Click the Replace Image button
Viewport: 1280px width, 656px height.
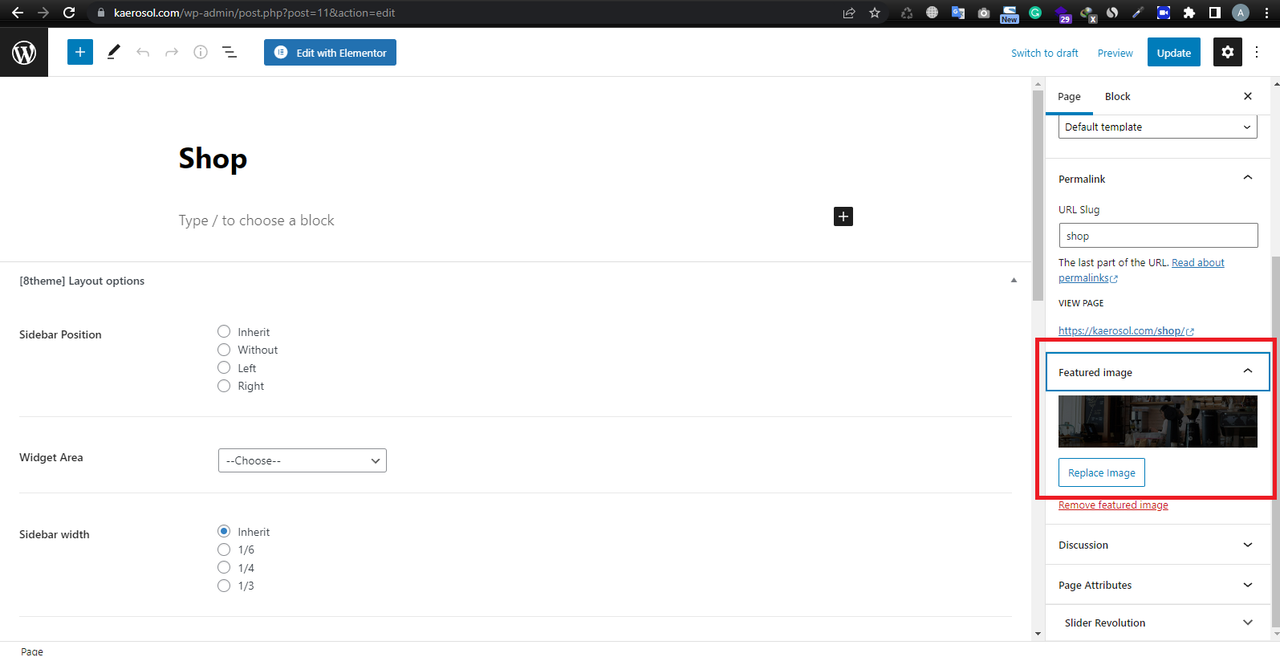1101,473
